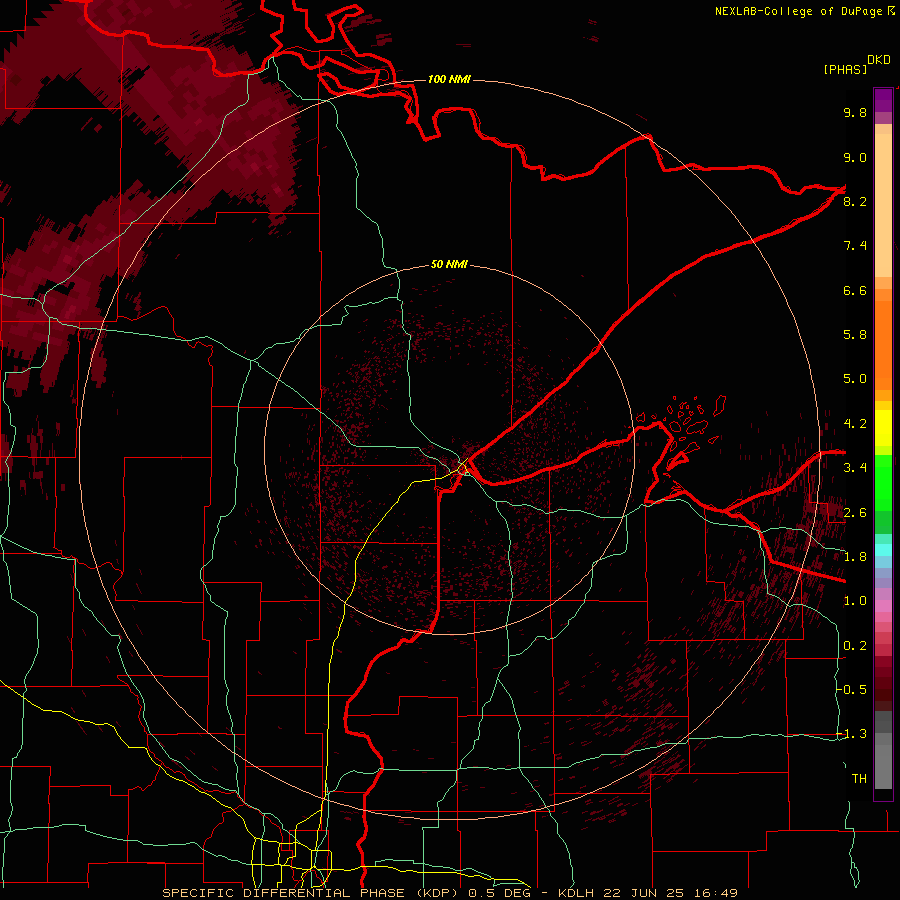Select the gray TH segment of the color bar
This screenshot has width=900, height=900.
click(883, 766)
